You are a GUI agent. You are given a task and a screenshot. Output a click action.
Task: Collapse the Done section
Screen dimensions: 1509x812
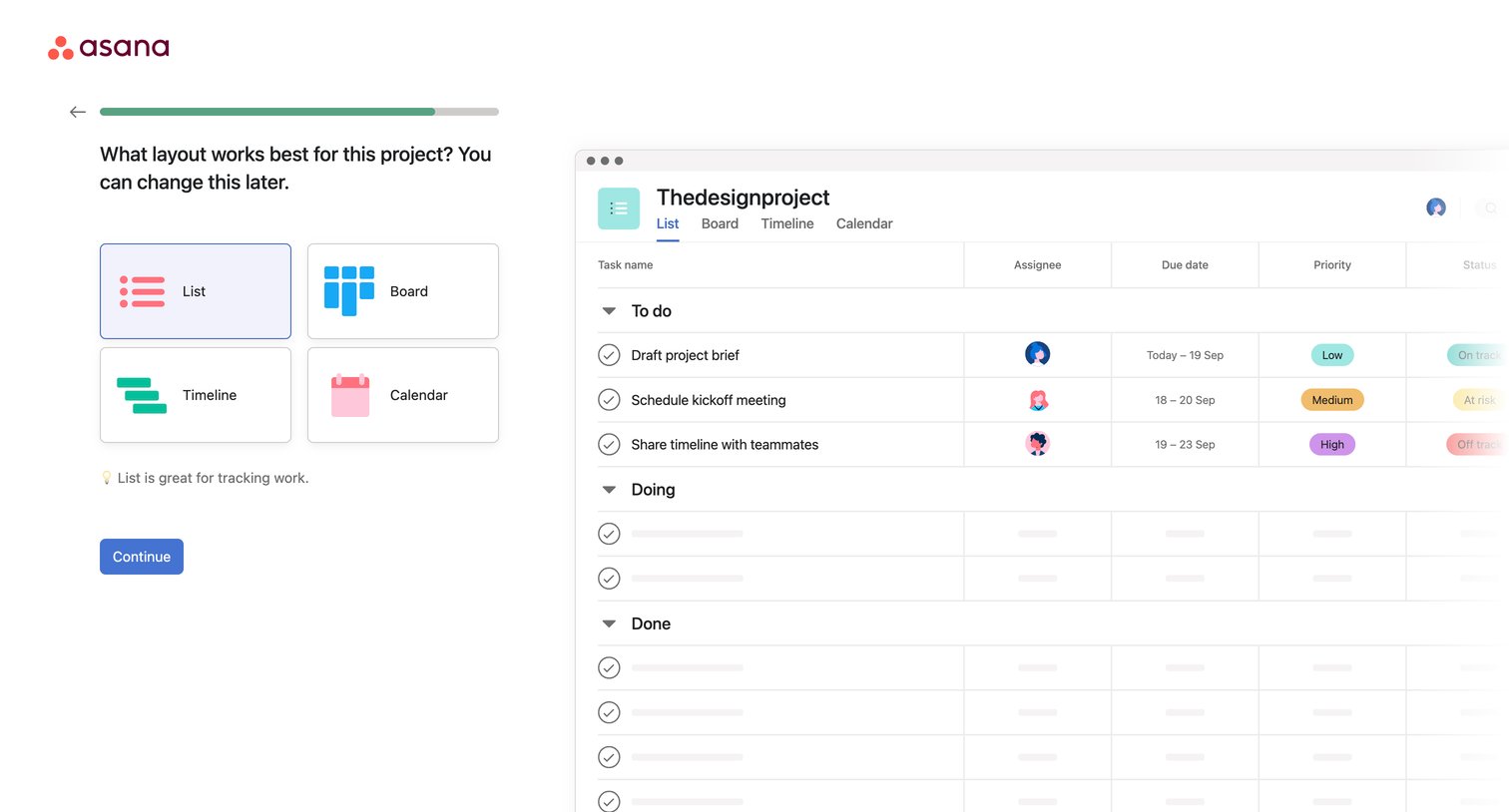click(x=609, y=623)
